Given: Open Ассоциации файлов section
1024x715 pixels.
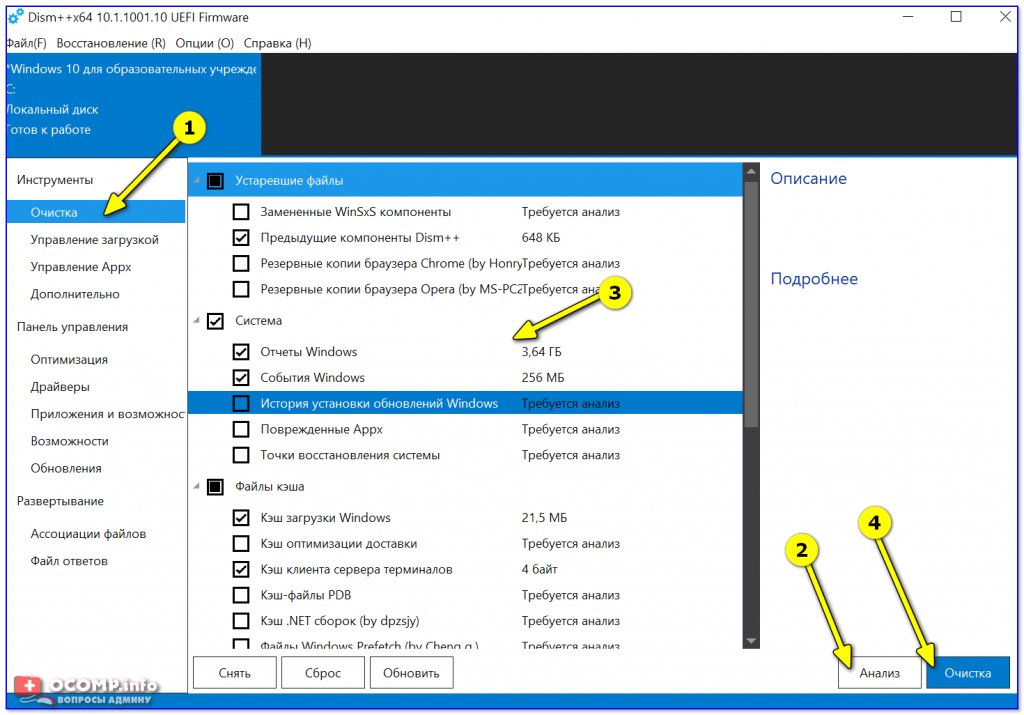Looking at the screenshot, I should (x=88, y=534).
